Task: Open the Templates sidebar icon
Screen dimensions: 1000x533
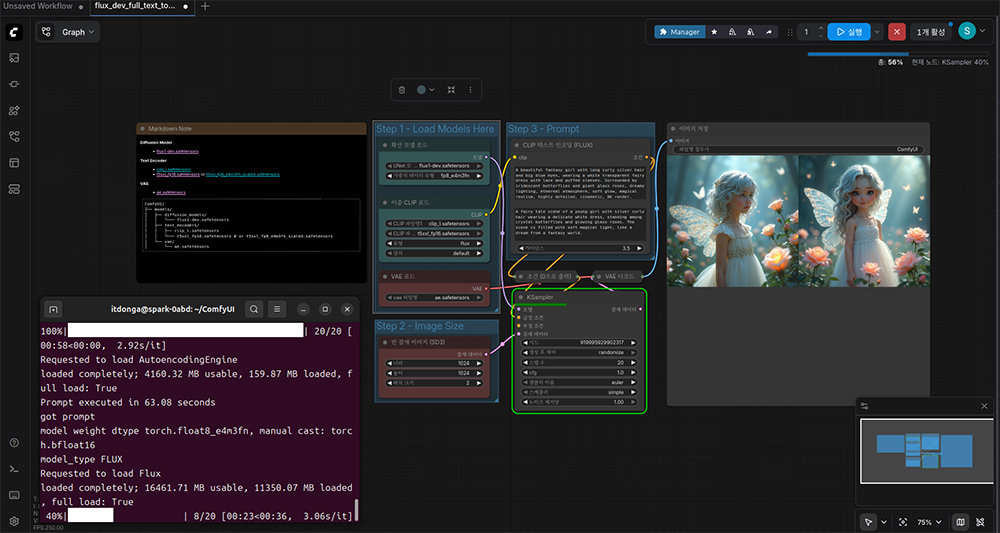Action: (x=14, y=163)
